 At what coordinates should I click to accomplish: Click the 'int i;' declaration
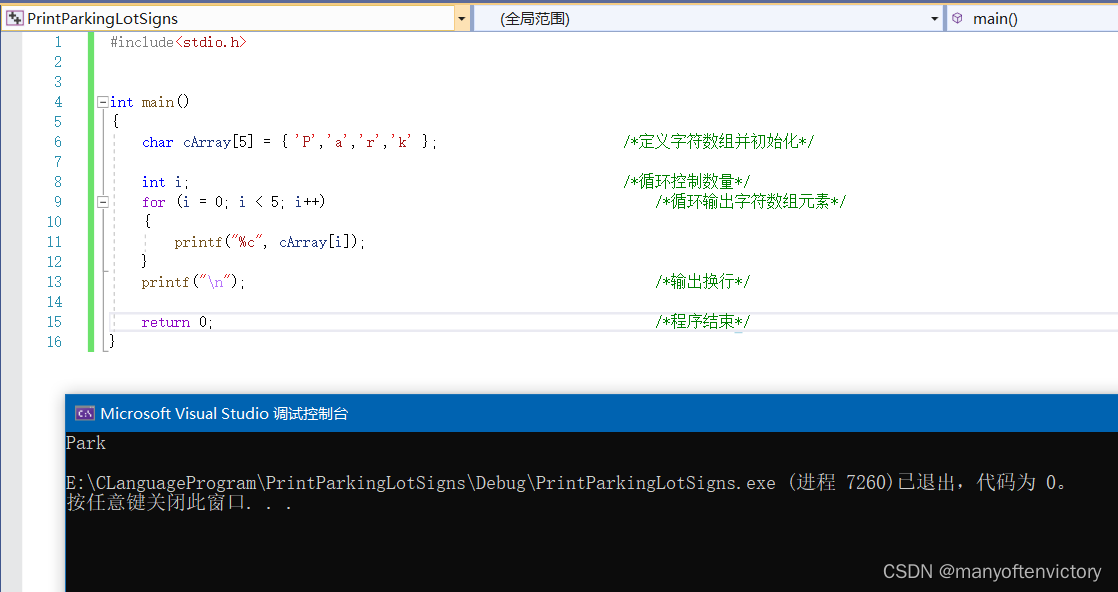165,182
